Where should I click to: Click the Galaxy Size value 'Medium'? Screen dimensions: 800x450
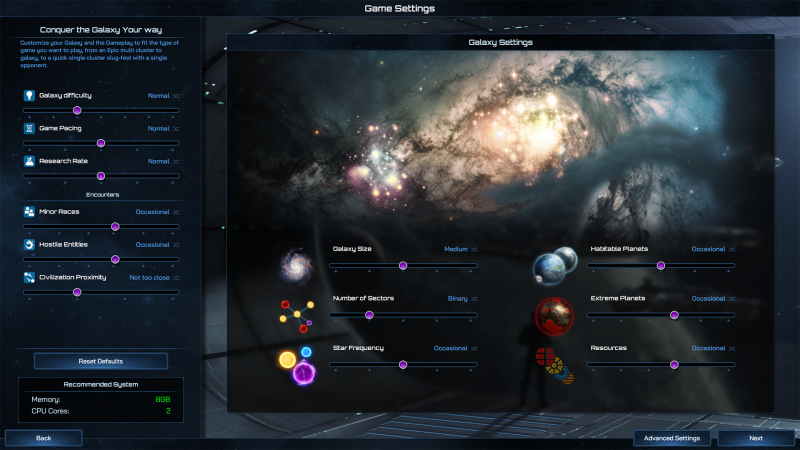pos(456,249)
